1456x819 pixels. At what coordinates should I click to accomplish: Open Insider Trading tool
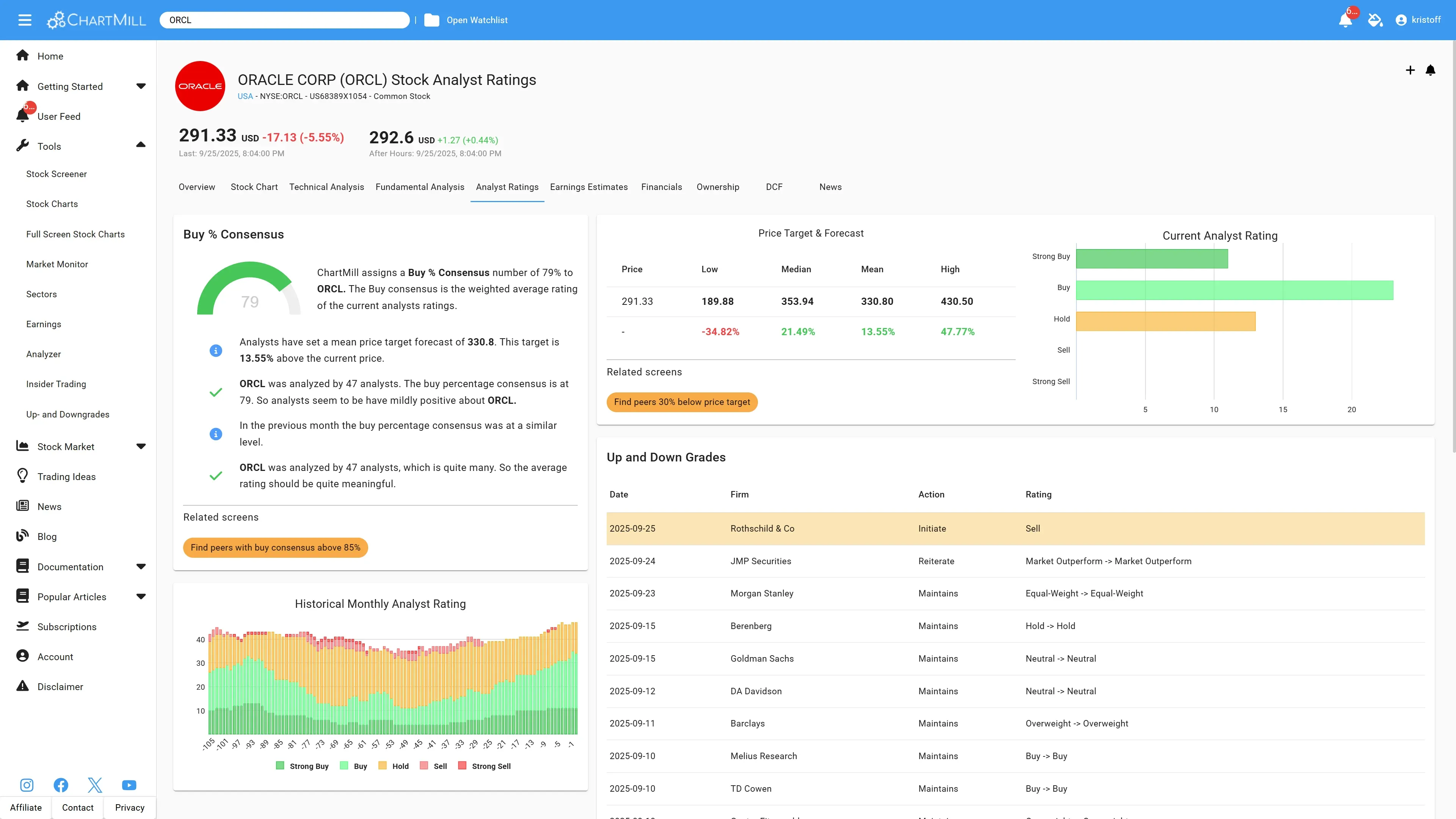pos(56,384)
